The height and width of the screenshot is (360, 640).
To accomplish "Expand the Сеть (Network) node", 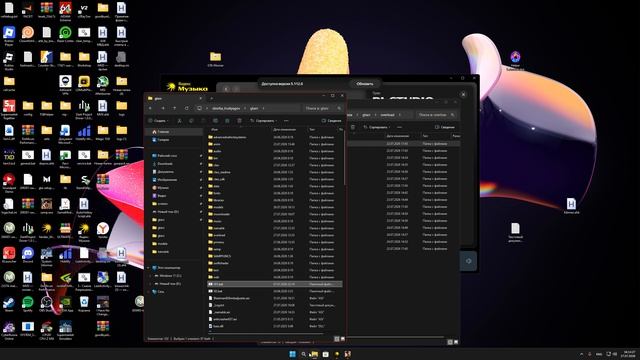I will 149,291.
